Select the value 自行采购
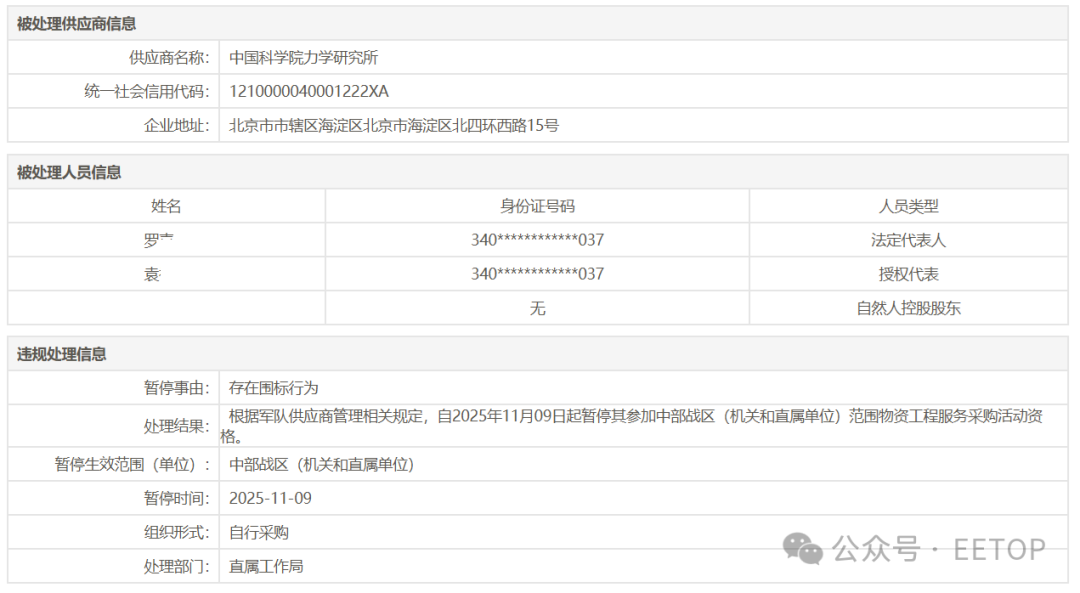Image resolution: width=1080 pixels, height=593 pixels. [259, 532]
